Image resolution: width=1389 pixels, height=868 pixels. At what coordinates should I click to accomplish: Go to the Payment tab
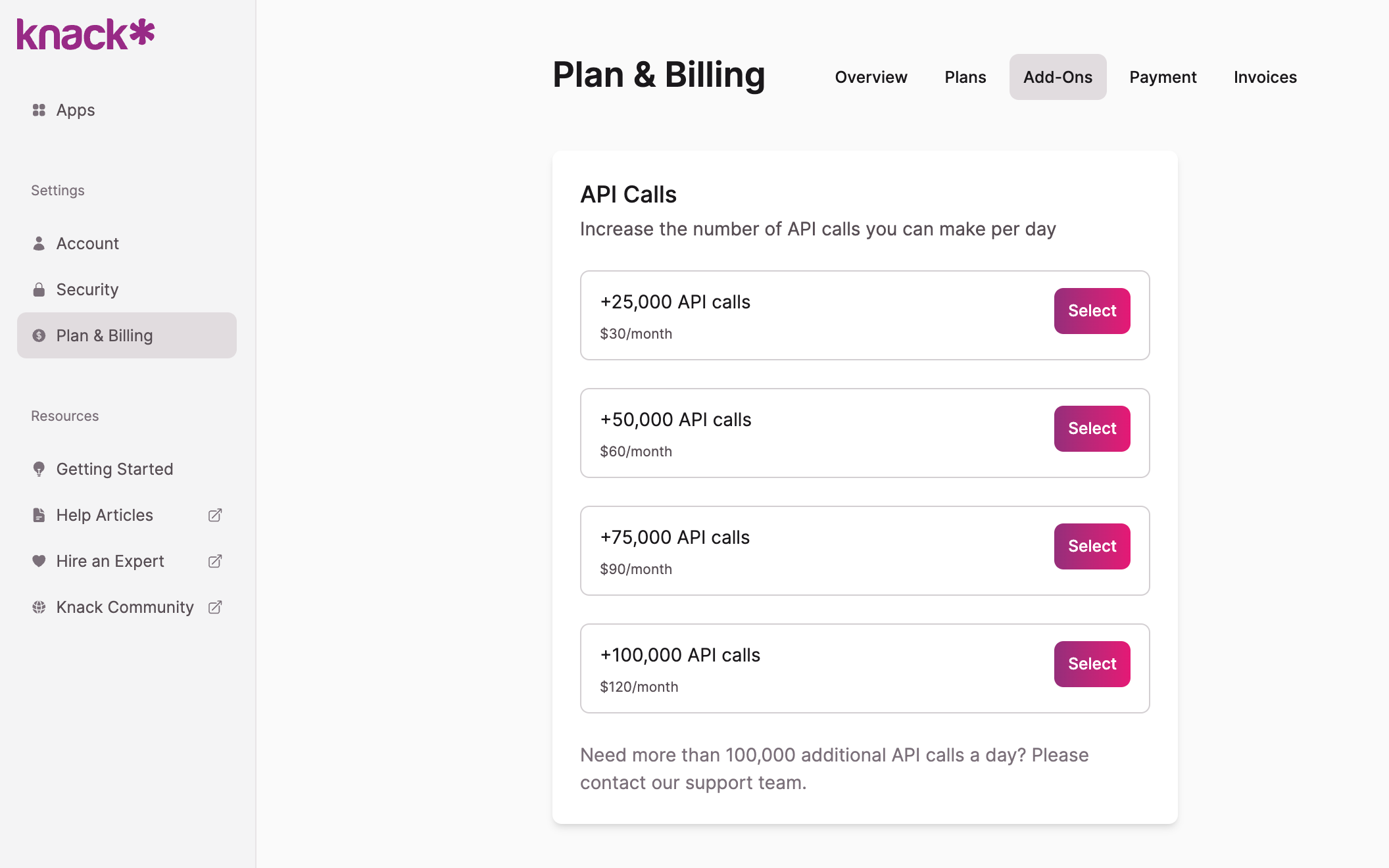pos(1163,77)
